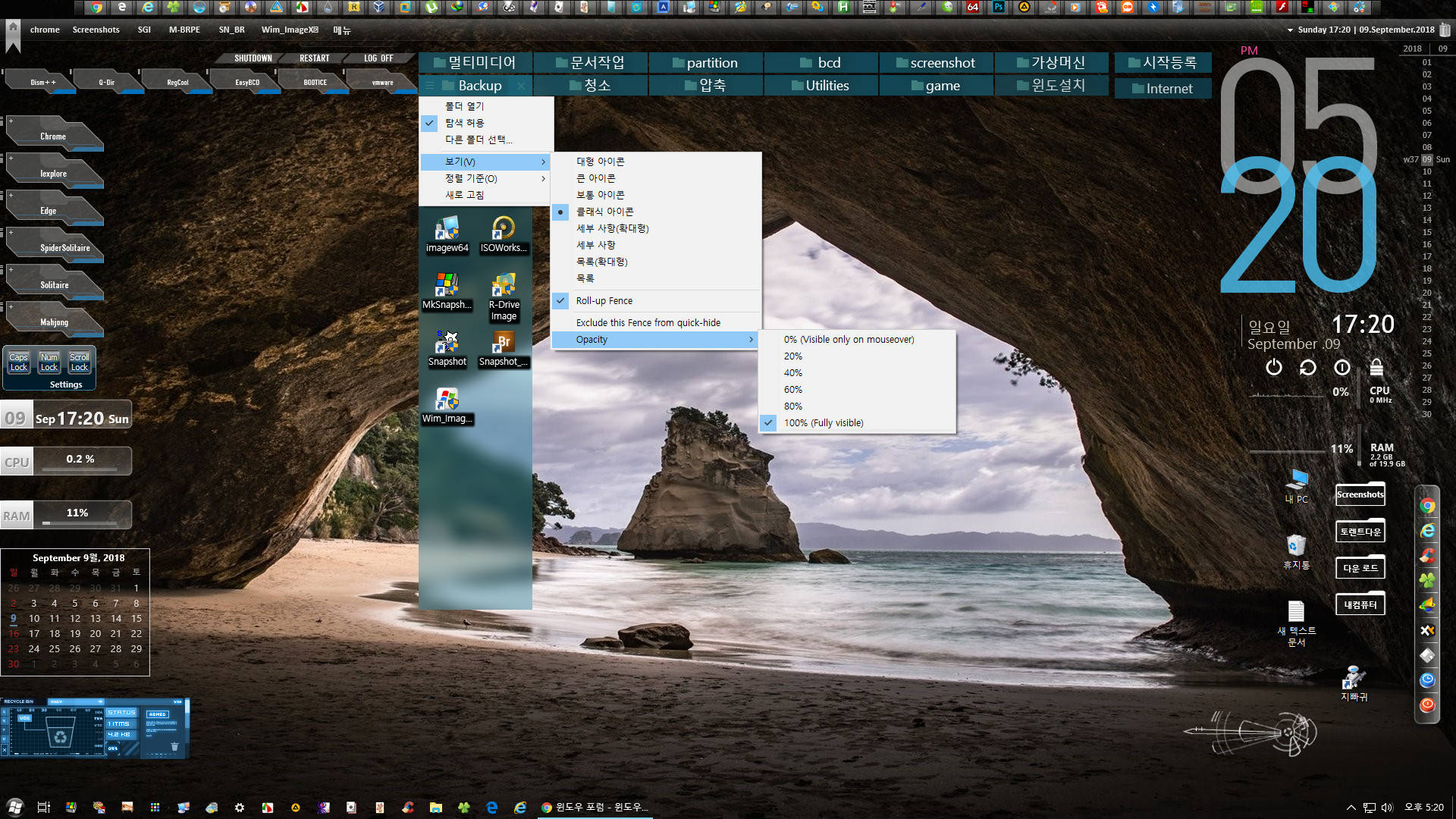Click circular restart icon in clock widget

tap(1308, 367)
